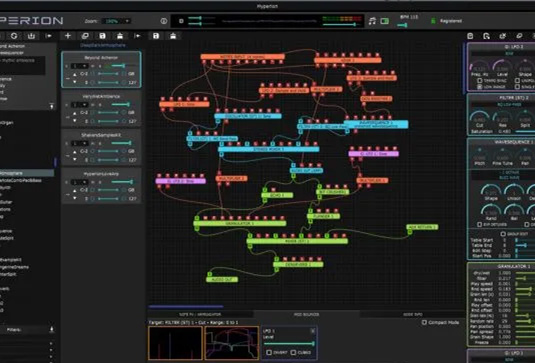This screenshot has height=363, width=535.
Task: Open the Zoom percentage dropdown
Action: [x=116, y=21]
